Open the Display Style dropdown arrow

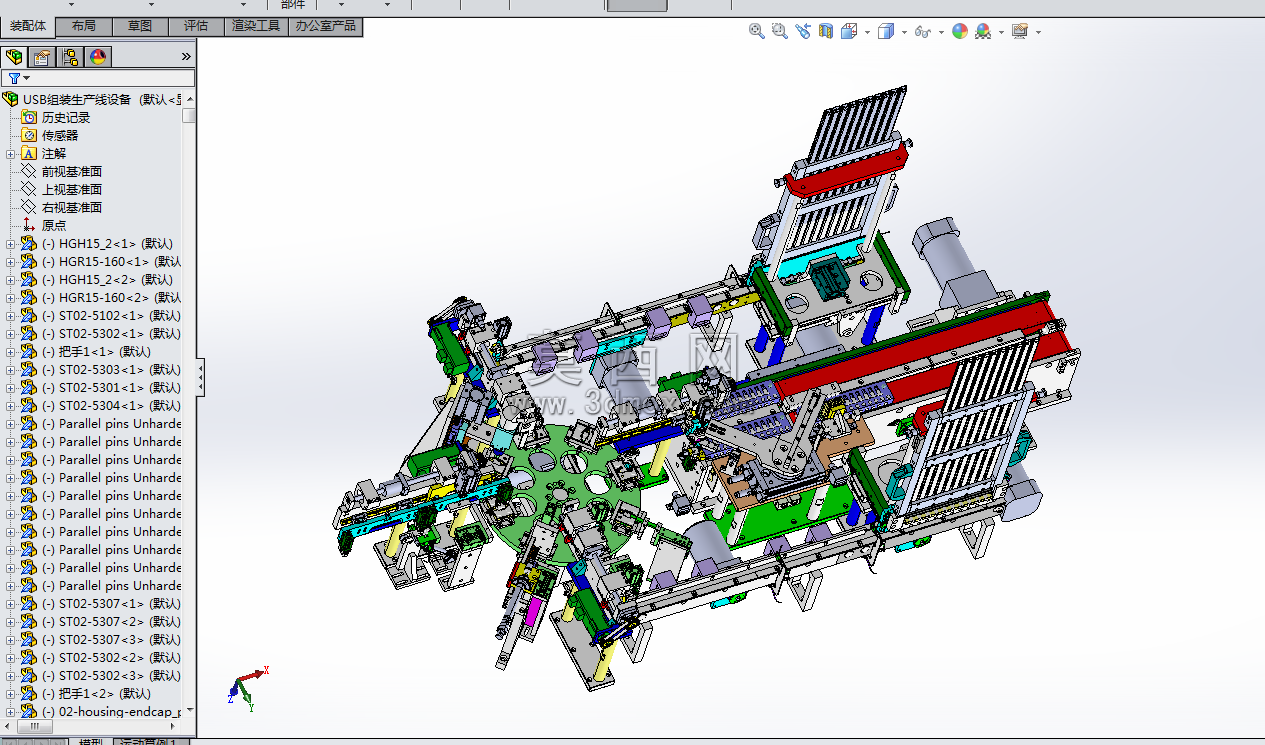coord(904,32)
